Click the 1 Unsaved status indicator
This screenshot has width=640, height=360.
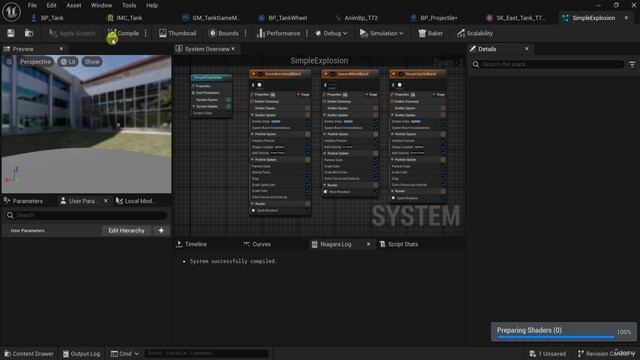point(547,354)
